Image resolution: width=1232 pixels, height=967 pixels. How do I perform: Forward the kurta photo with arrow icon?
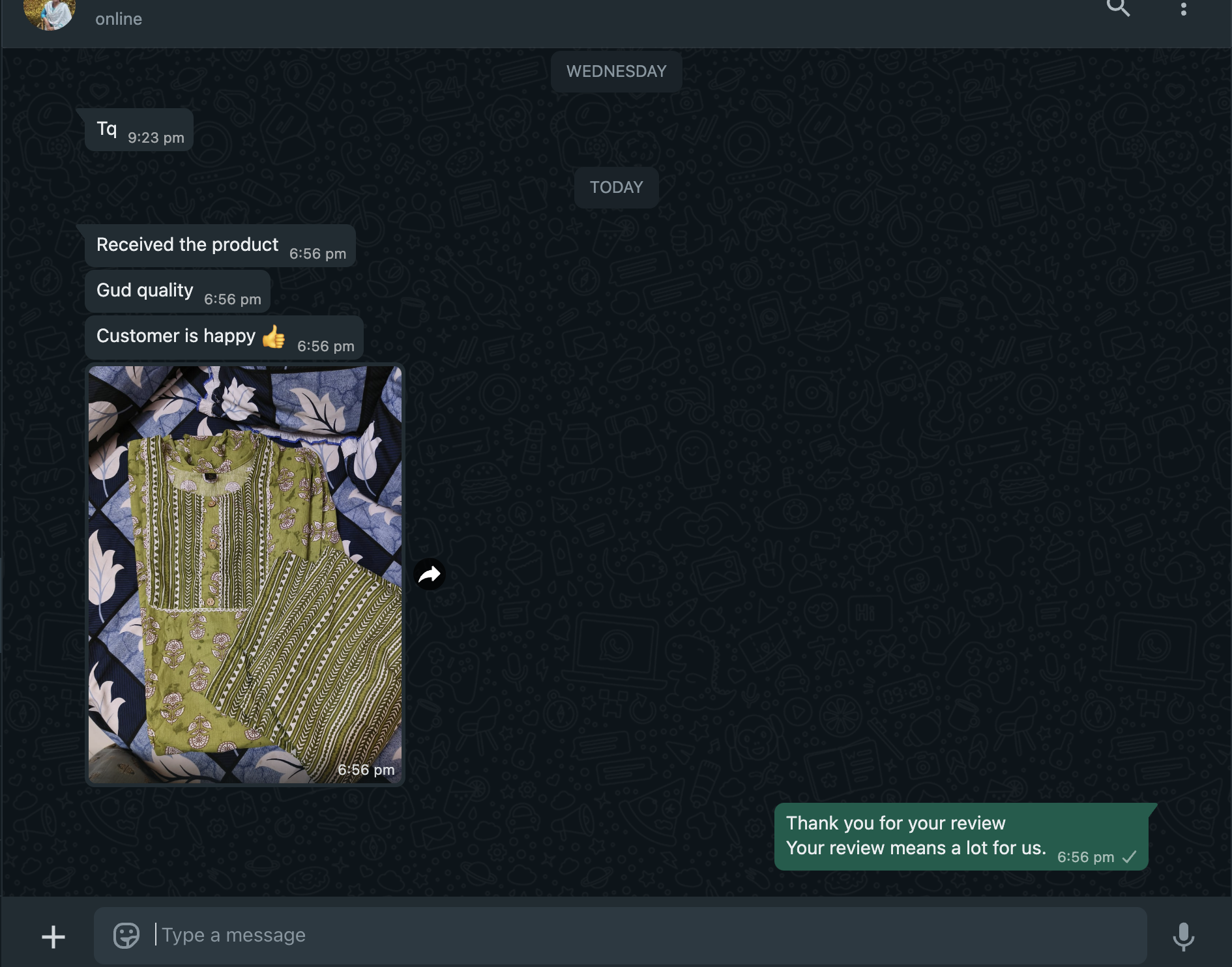(430, 574)
